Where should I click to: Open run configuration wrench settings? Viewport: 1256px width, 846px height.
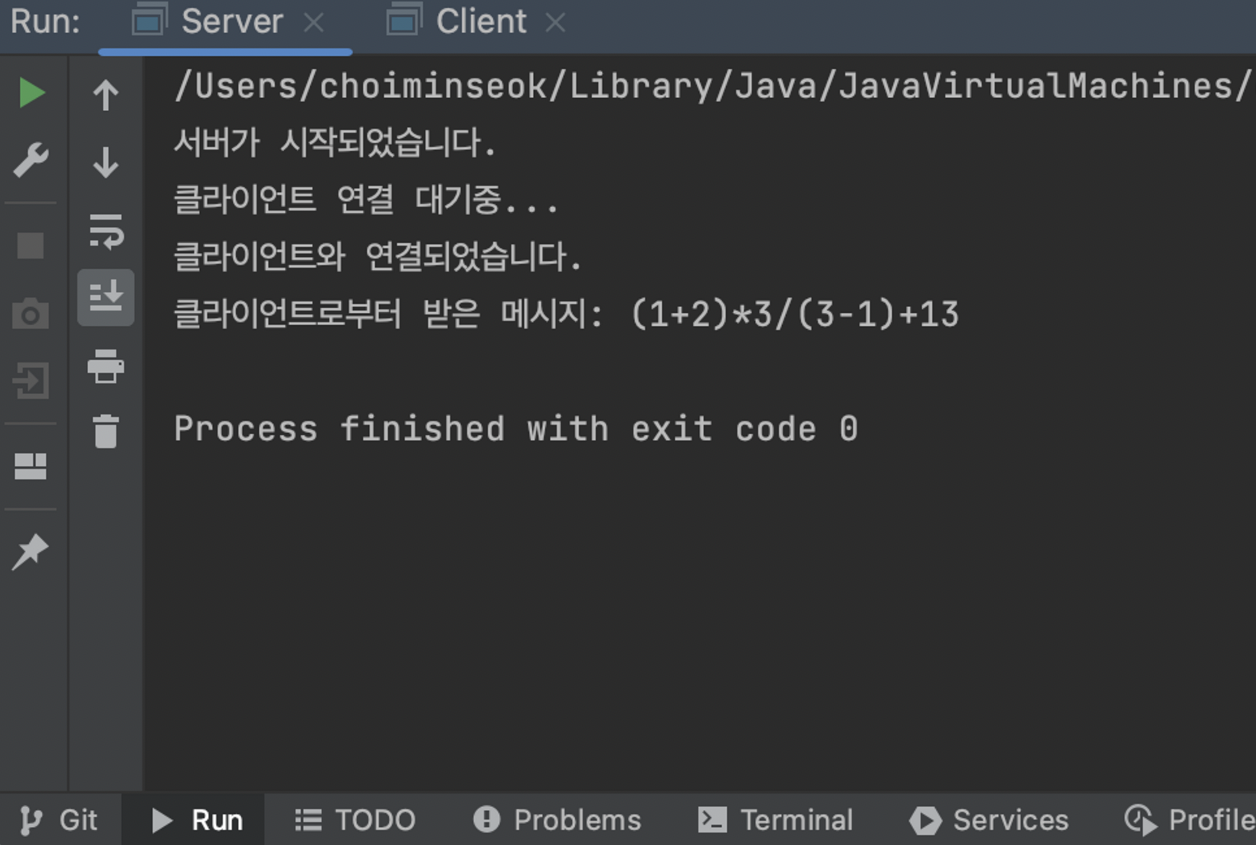[x=31, y=159]
